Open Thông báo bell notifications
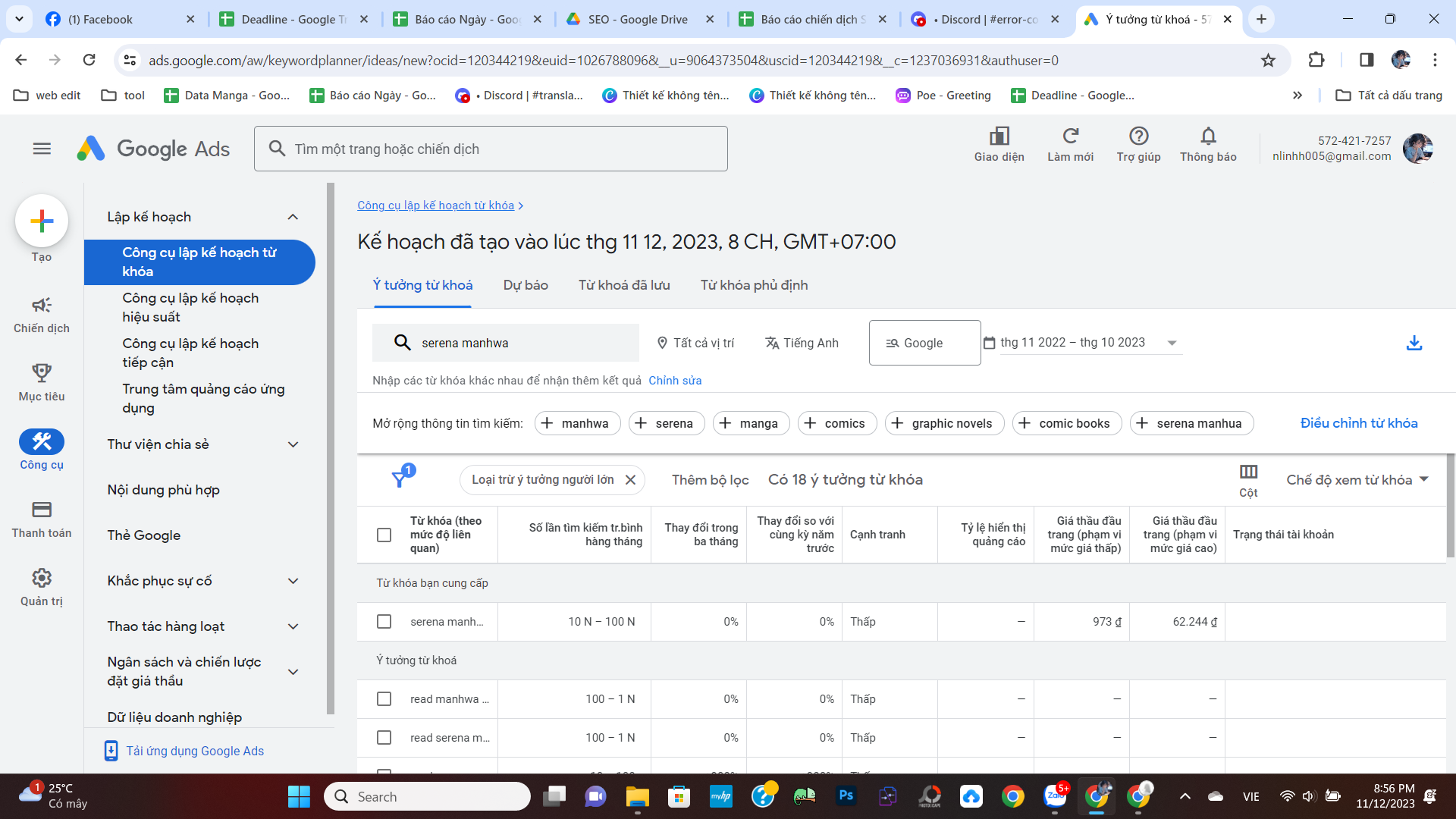Image resolution: width=1456 pixels, height=819 pixels. coord(1208,136)
